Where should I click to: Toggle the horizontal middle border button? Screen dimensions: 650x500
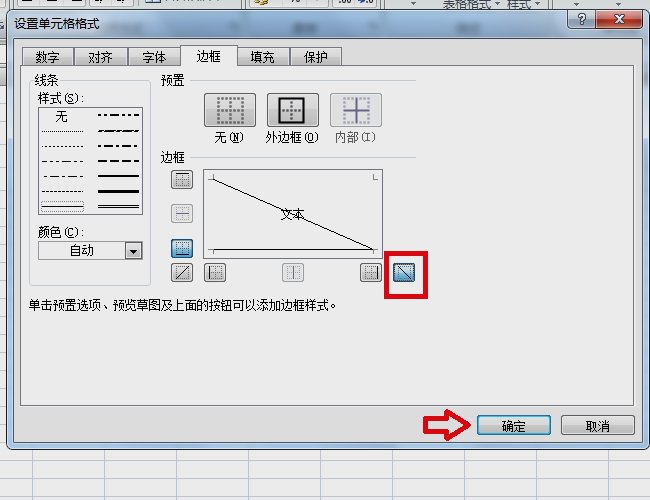click(182, 214)
